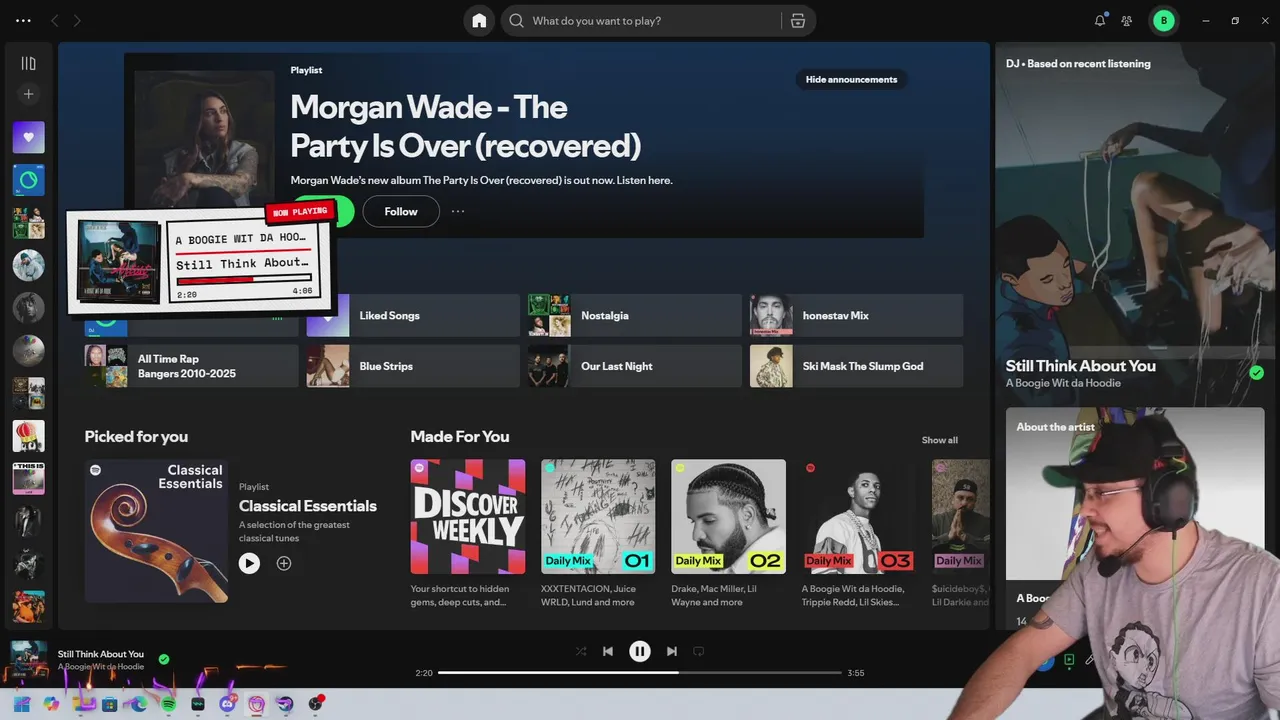The height and width of the screenshot is (720, 1280).
Task: Add Classical Essentials to library
Action: [x=284, y=563]
